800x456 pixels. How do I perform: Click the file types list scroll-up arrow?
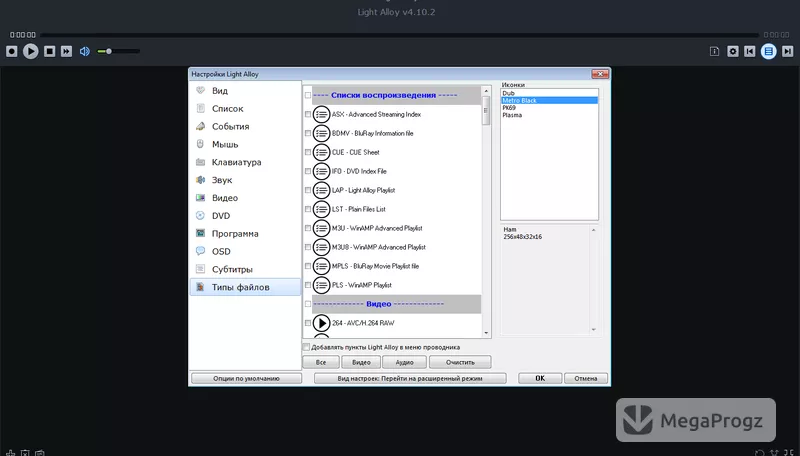coord(486,91)
